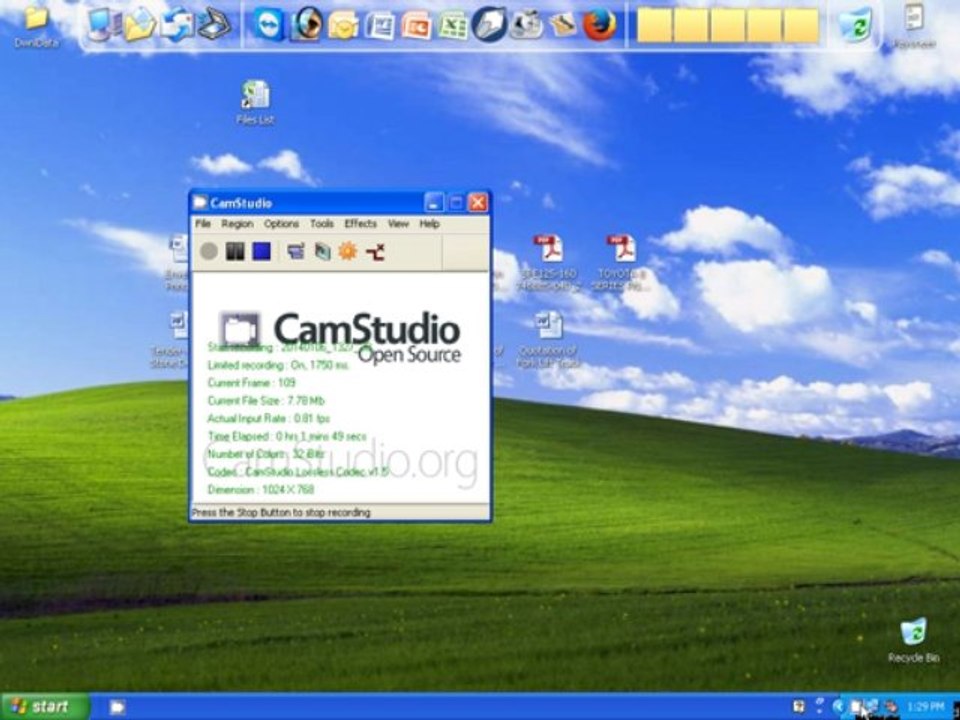Launch Outlook from the dock
Screen dimensions: 960x720
(343, 26)
